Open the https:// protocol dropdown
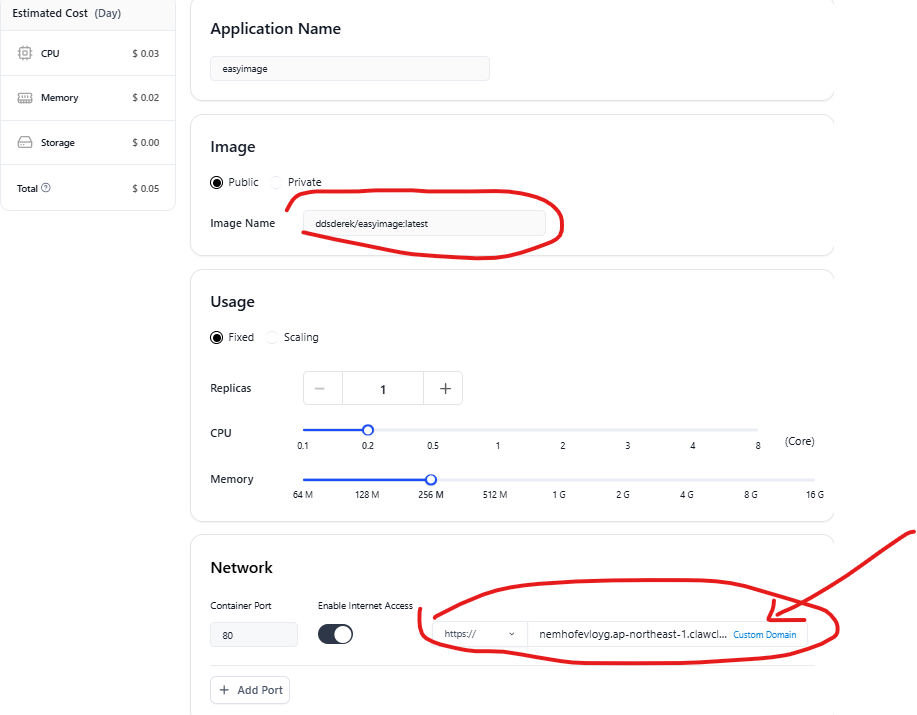The width and height of the screenshot is (917, 715). click(479, 634)
